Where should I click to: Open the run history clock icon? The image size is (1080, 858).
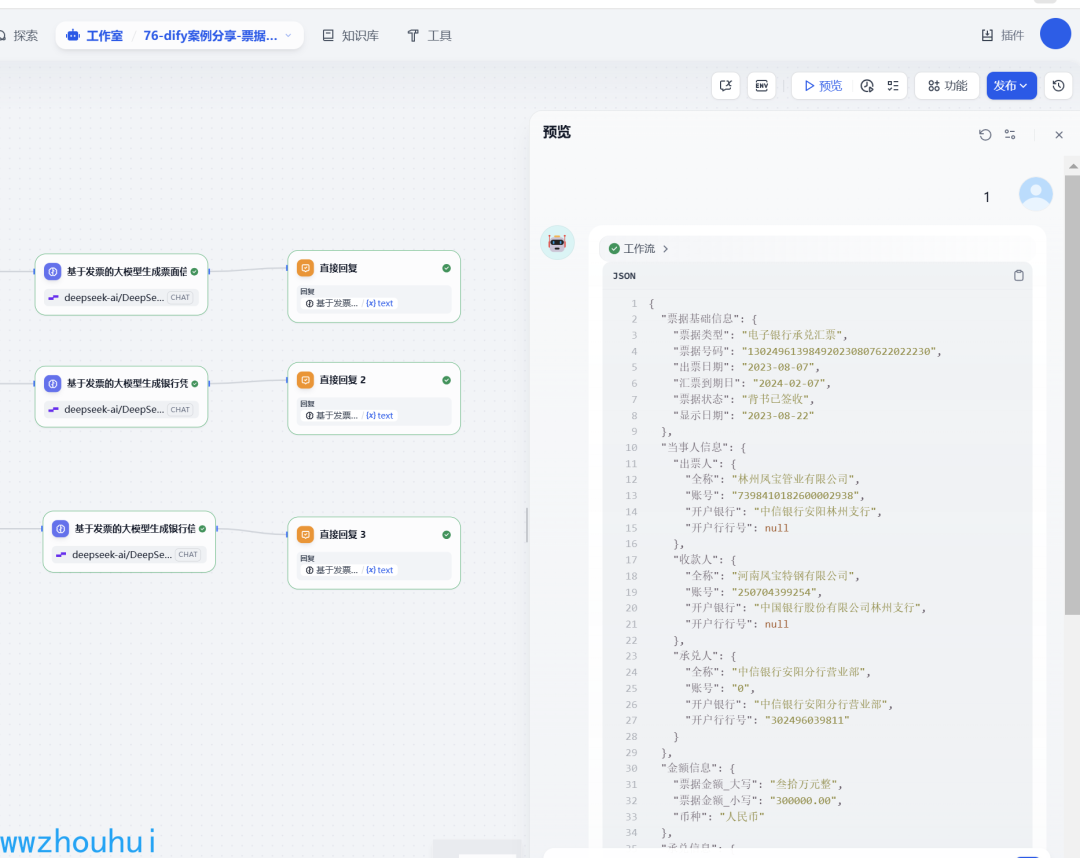point(867,85)
